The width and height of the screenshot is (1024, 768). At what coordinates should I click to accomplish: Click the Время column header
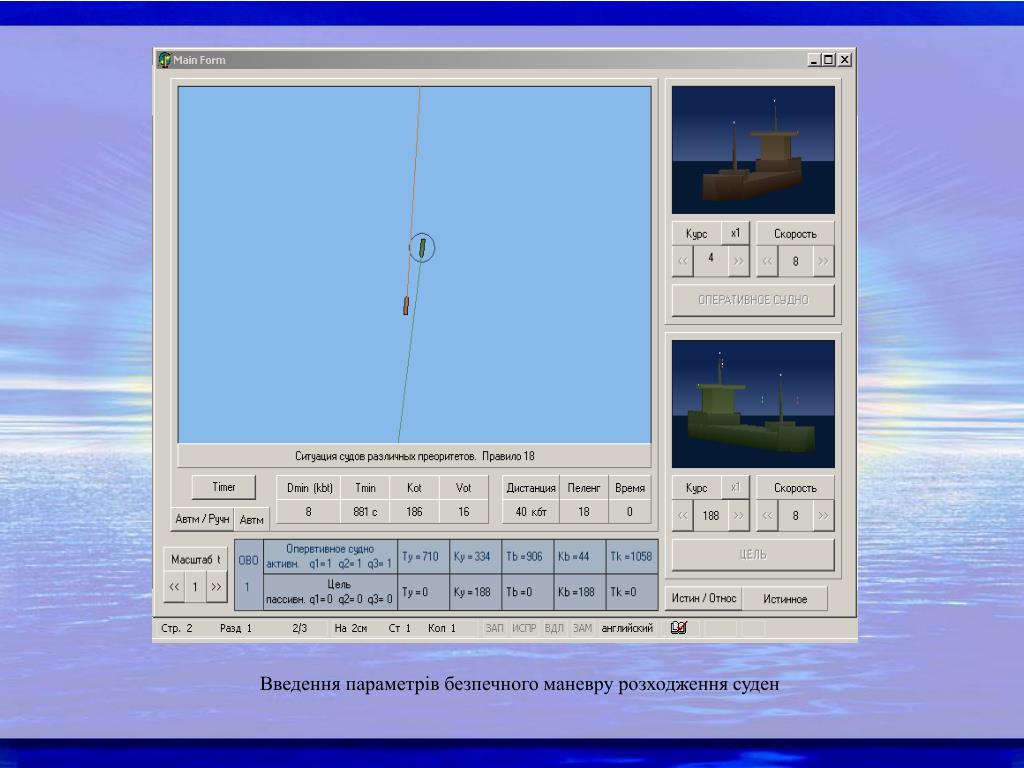coord(630,488)
